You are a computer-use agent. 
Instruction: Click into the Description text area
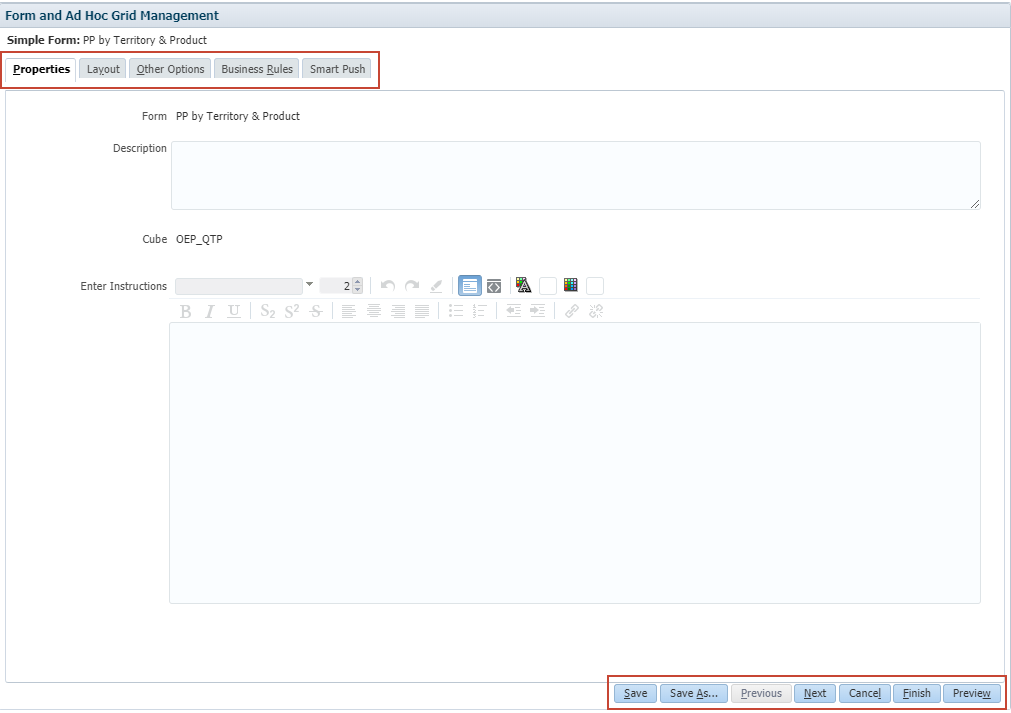point(576,175)
